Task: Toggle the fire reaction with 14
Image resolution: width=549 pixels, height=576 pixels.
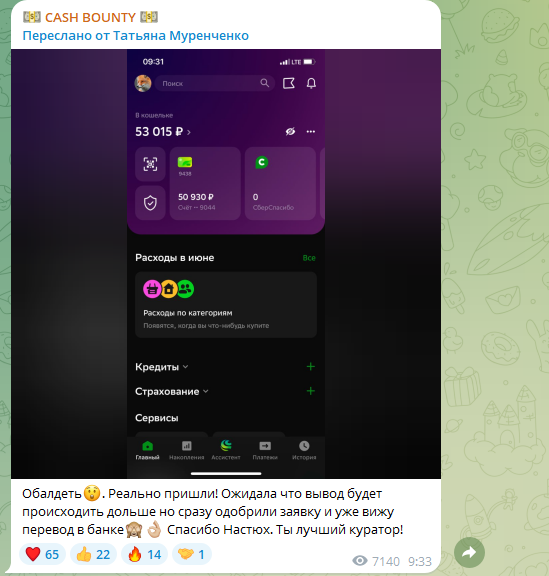Action: pyautogui.click(x=144, y=554)
